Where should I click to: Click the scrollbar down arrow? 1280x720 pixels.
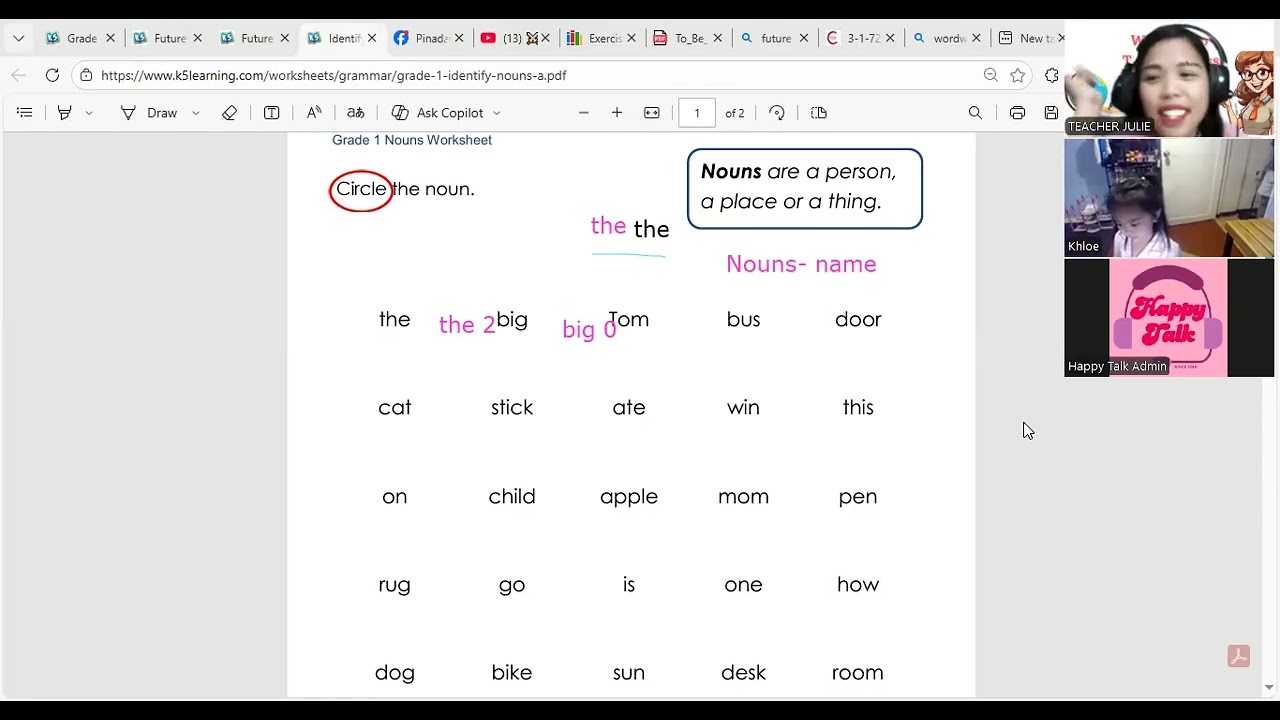[1269, 687]
